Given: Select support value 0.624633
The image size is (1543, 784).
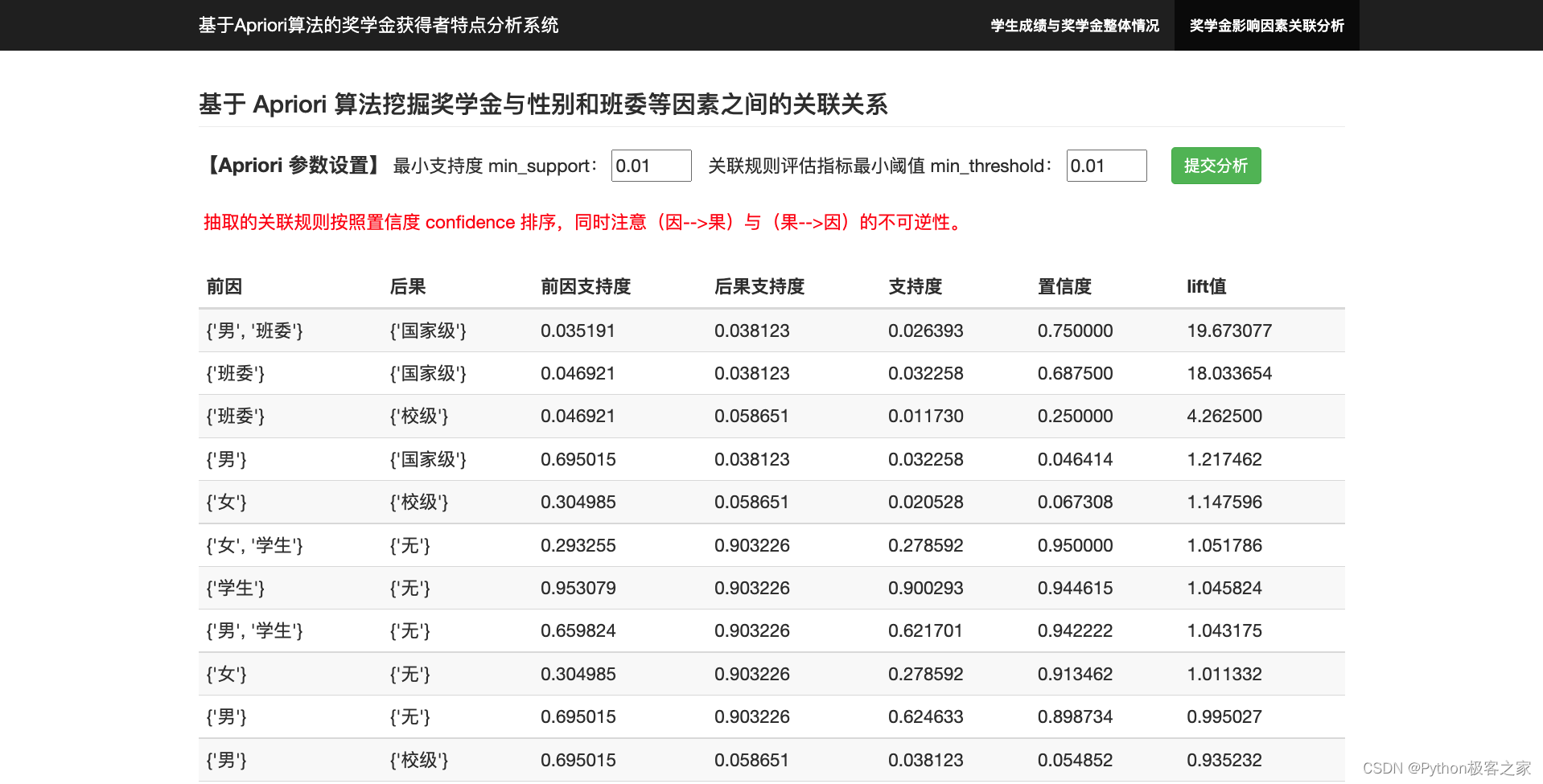Looking at the screenshot, I should point(926,716).
